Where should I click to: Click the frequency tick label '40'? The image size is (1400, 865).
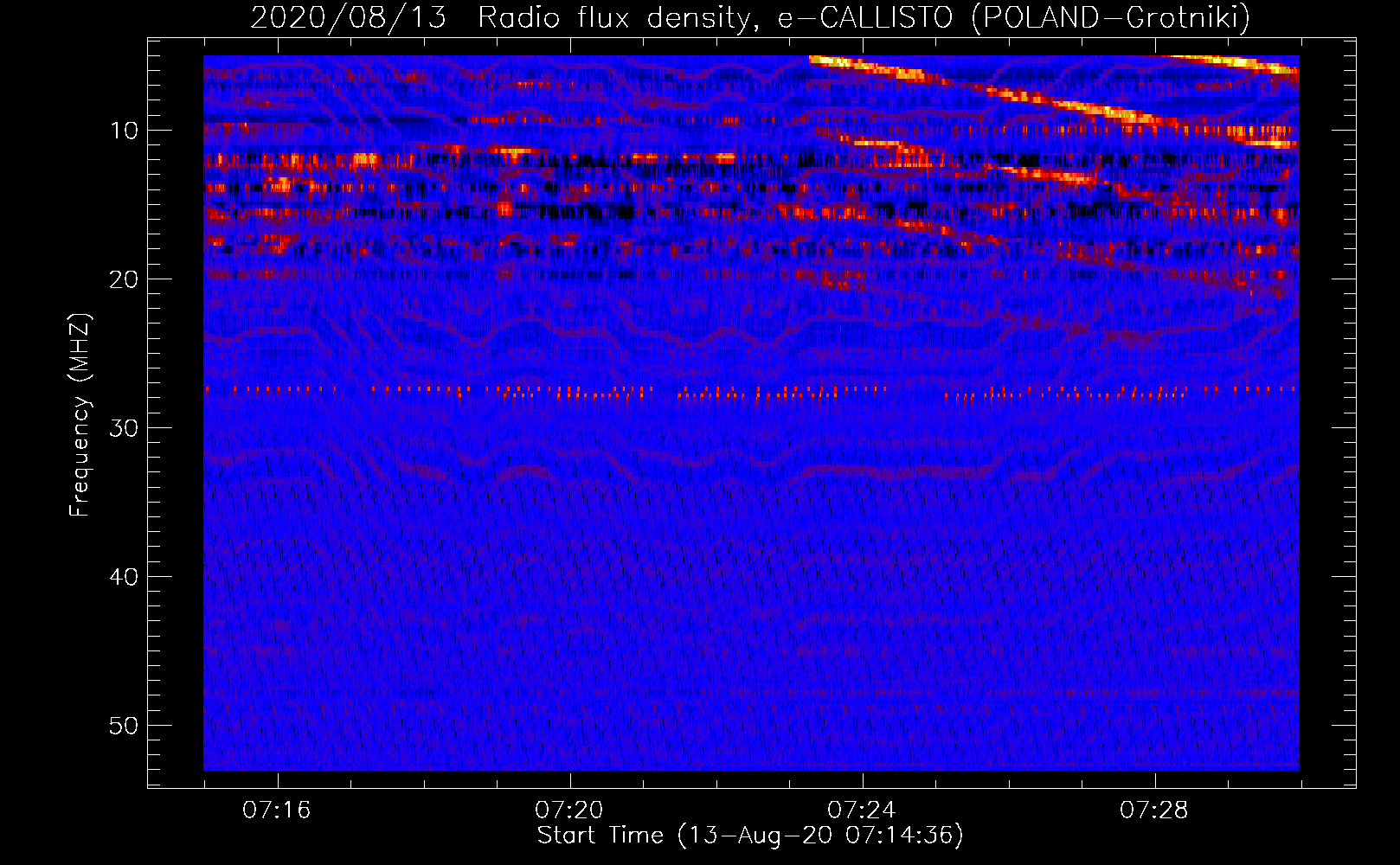coord(125,577)
